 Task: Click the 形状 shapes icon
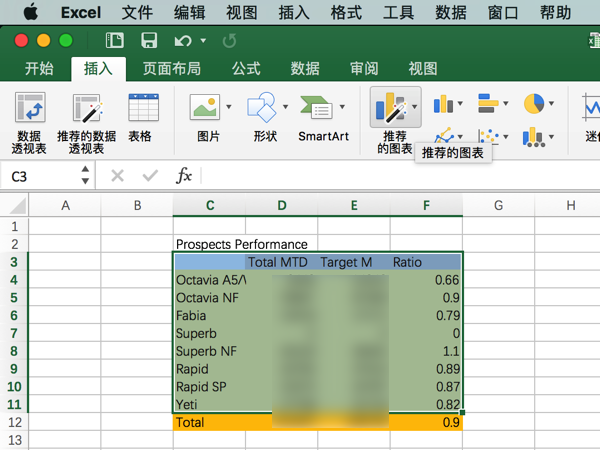tap(262, 107)
